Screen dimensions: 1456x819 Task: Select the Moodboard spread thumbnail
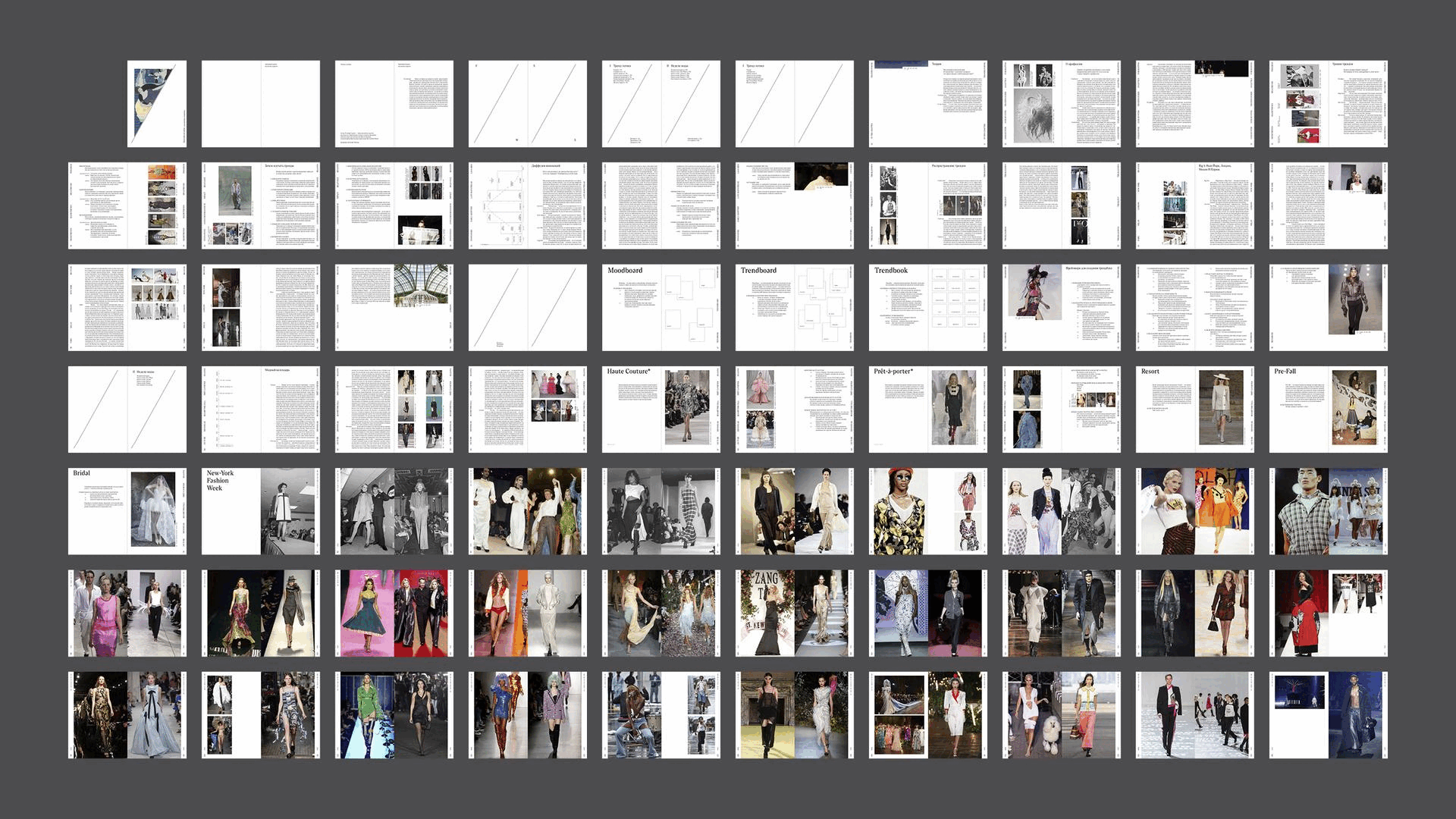661,307
